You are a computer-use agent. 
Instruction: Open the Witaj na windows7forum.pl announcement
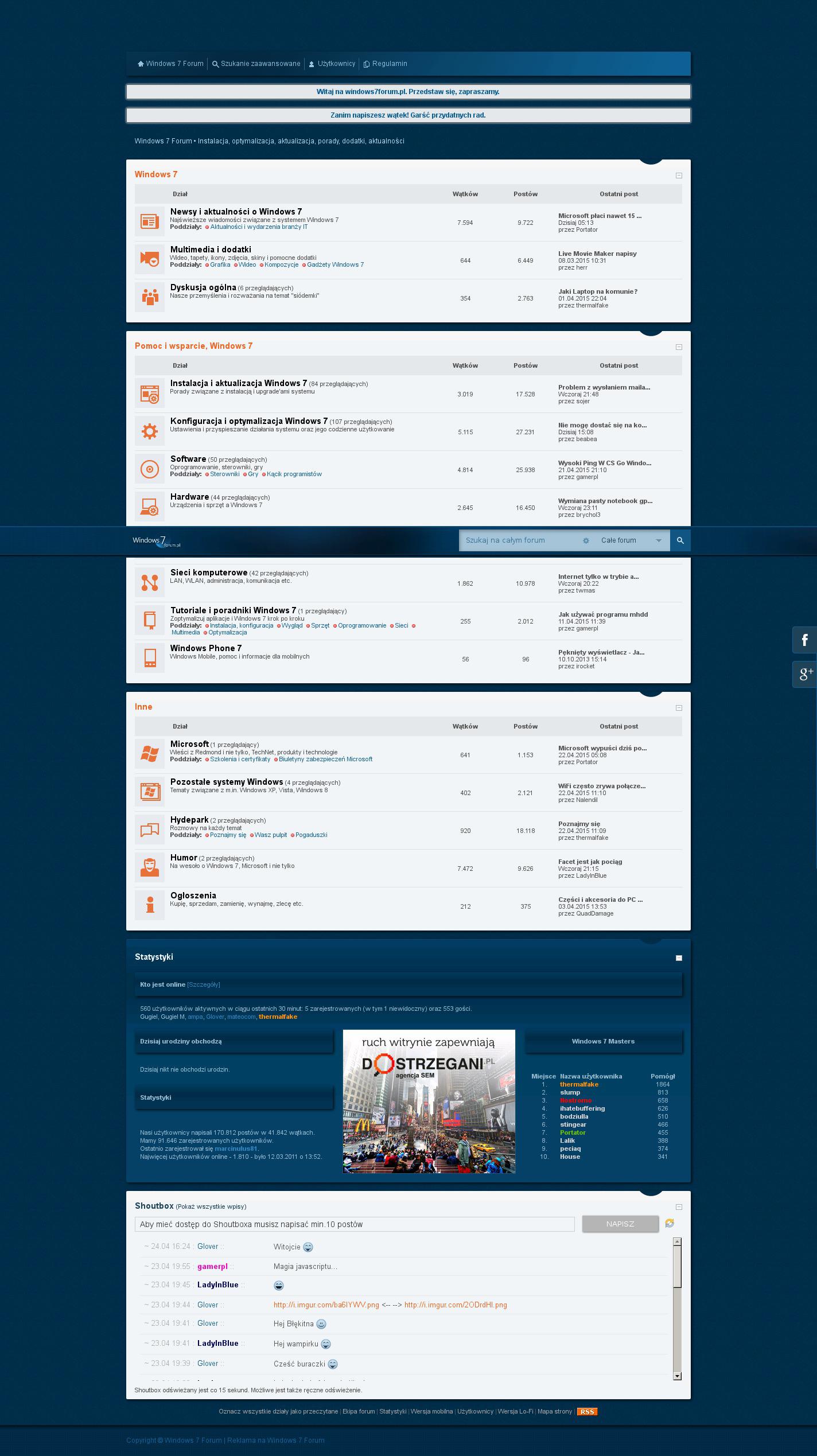[408, 92]
